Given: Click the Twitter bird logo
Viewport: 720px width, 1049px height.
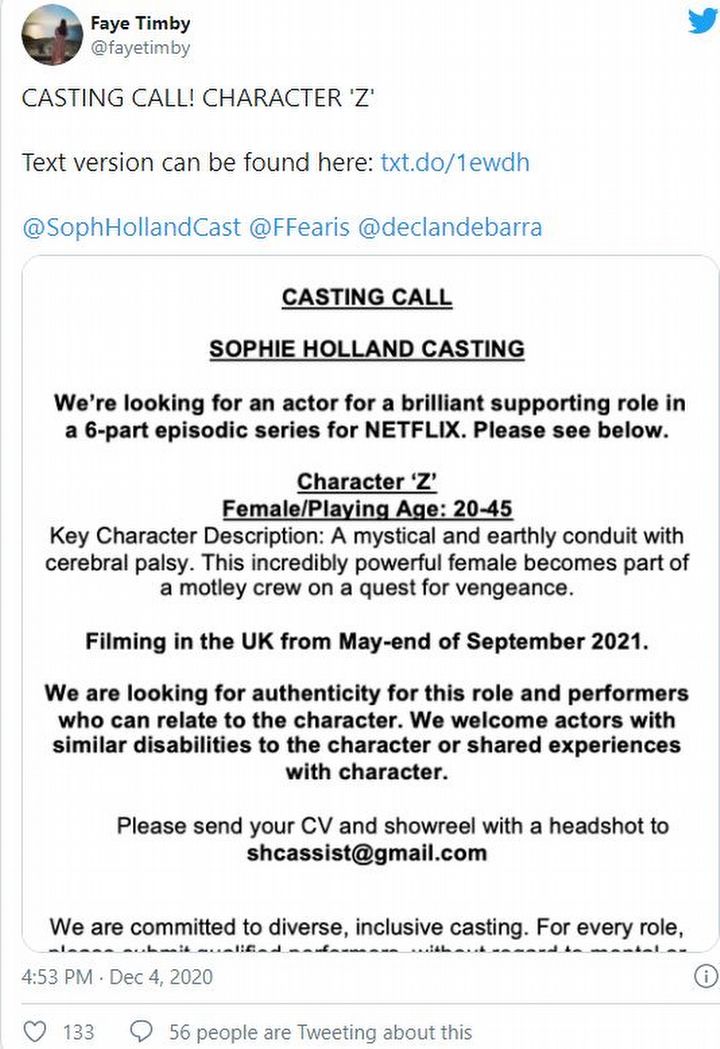Looking at the screenshot, I should click(x=702, y=21).
